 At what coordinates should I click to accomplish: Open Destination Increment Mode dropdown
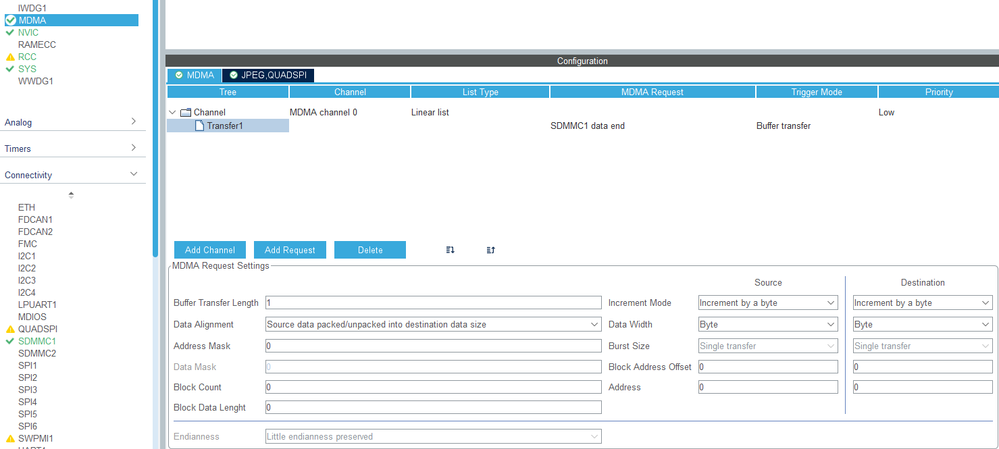point(923,303)
